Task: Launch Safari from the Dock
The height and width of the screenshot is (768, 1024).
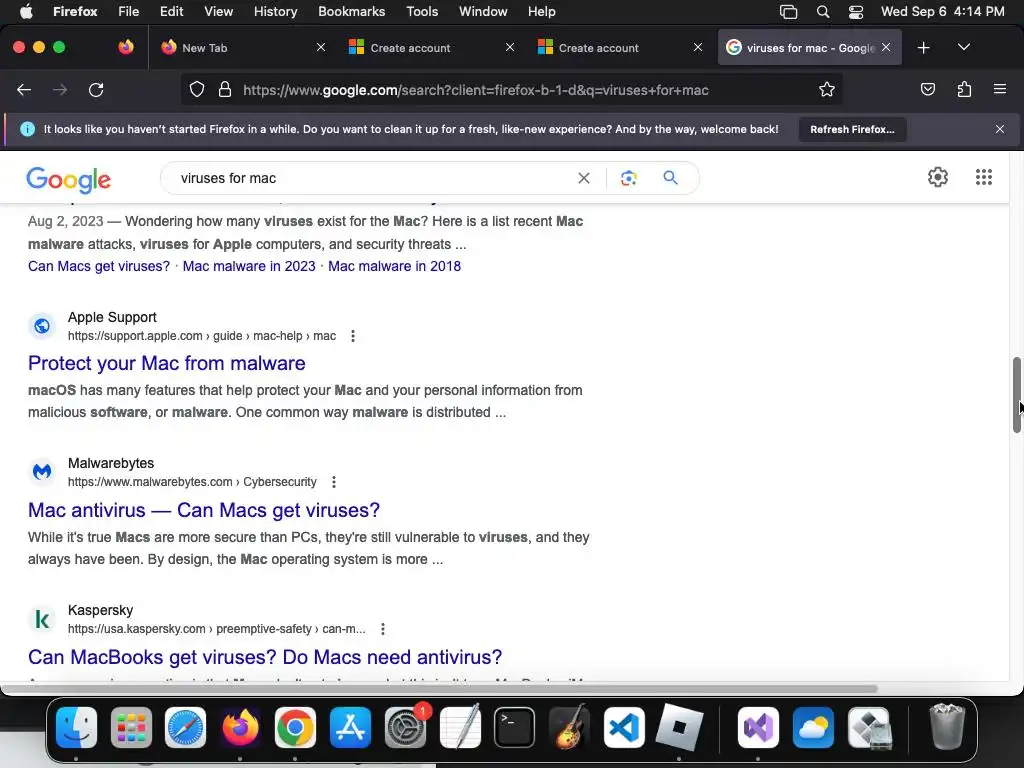Action: pyautogui.click(x=185, y=727)
